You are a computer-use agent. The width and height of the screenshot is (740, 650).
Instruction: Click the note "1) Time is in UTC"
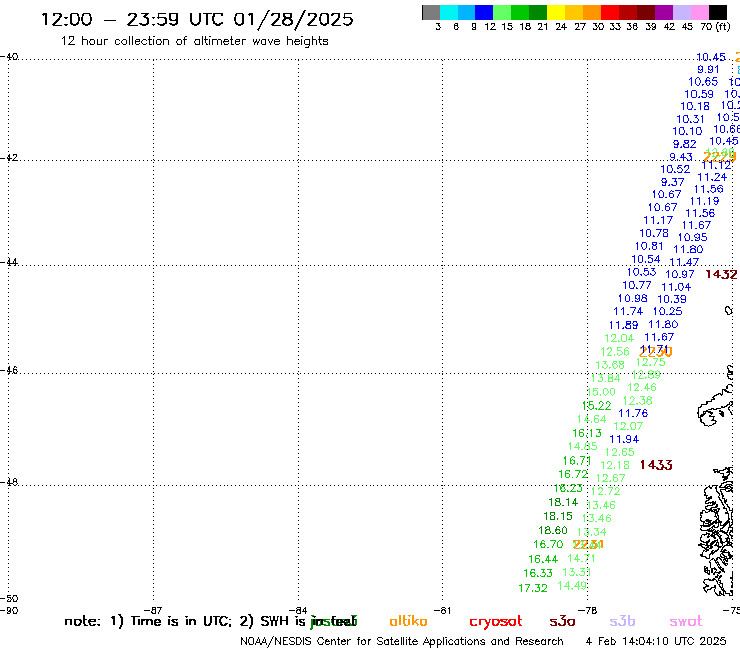171,621
